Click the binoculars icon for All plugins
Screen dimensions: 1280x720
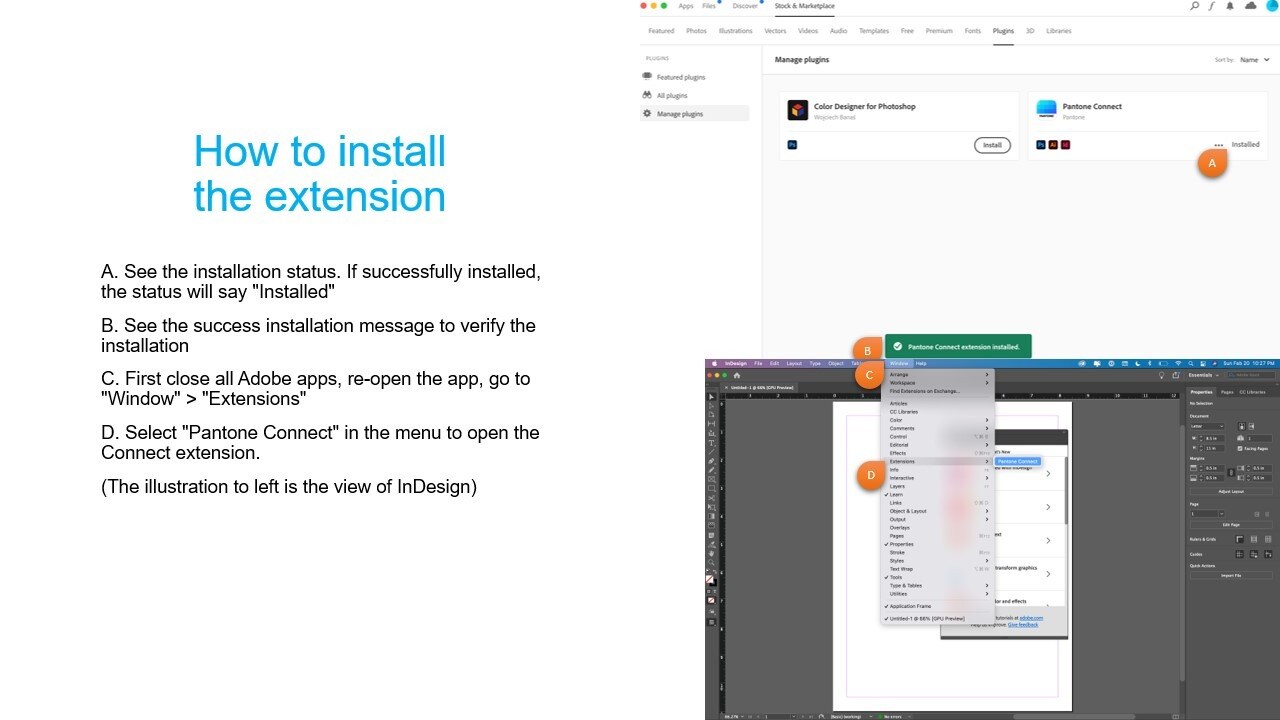[x=647, y=95]
